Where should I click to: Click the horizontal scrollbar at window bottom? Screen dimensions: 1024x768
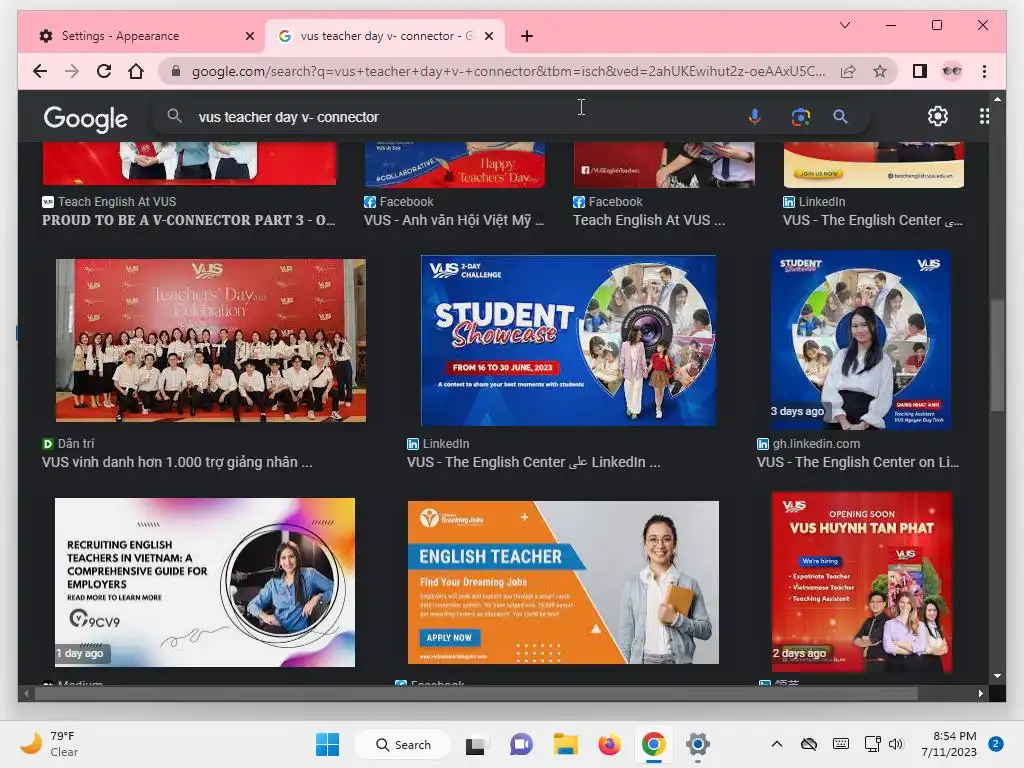(477, 694)
